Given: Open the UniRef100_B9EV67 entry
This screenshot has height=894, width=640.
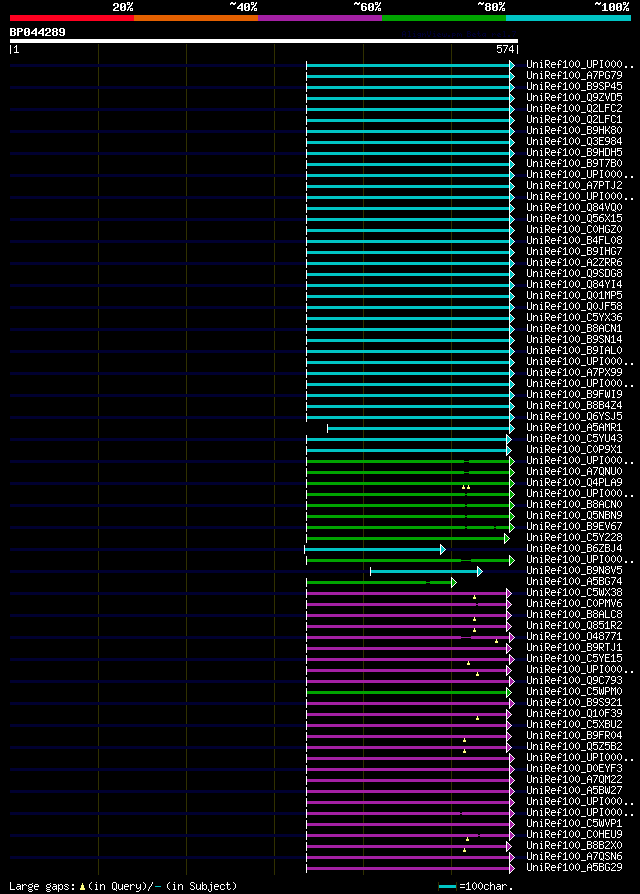Looking at the screenshot, I should (x=574, y=527).
